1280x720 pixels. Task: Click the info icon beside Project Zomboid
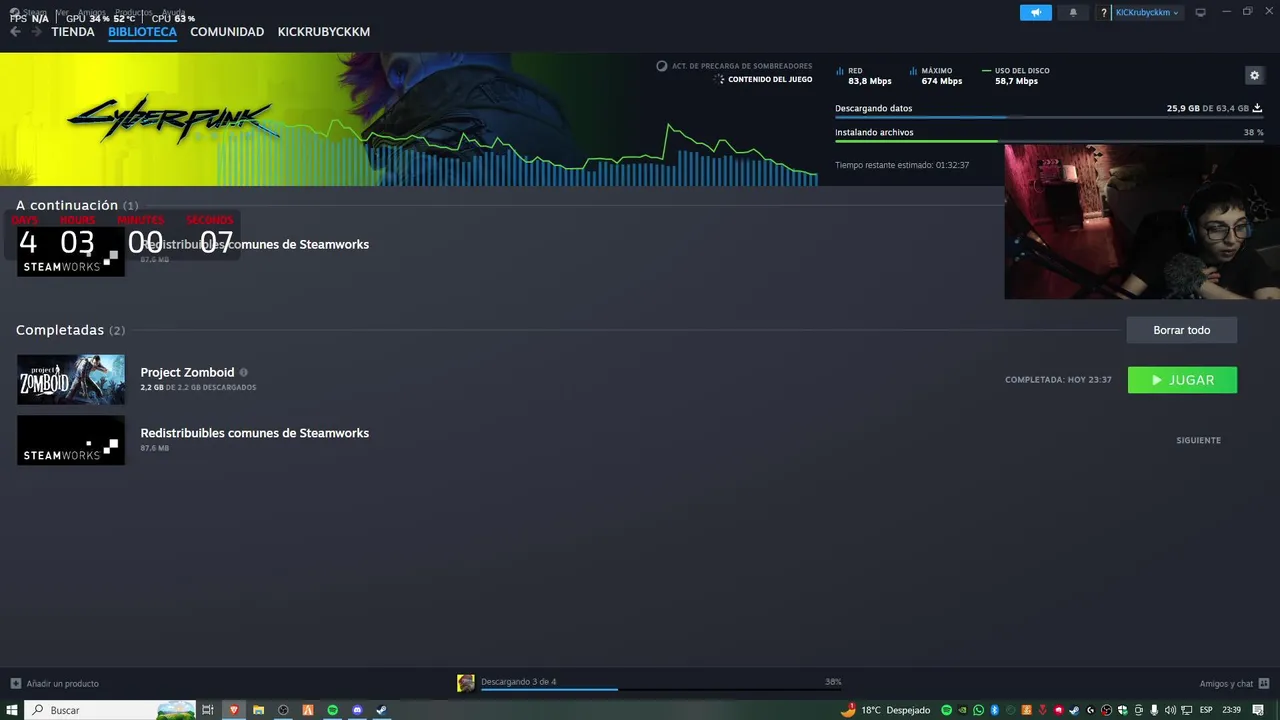(x=243, y=372)
